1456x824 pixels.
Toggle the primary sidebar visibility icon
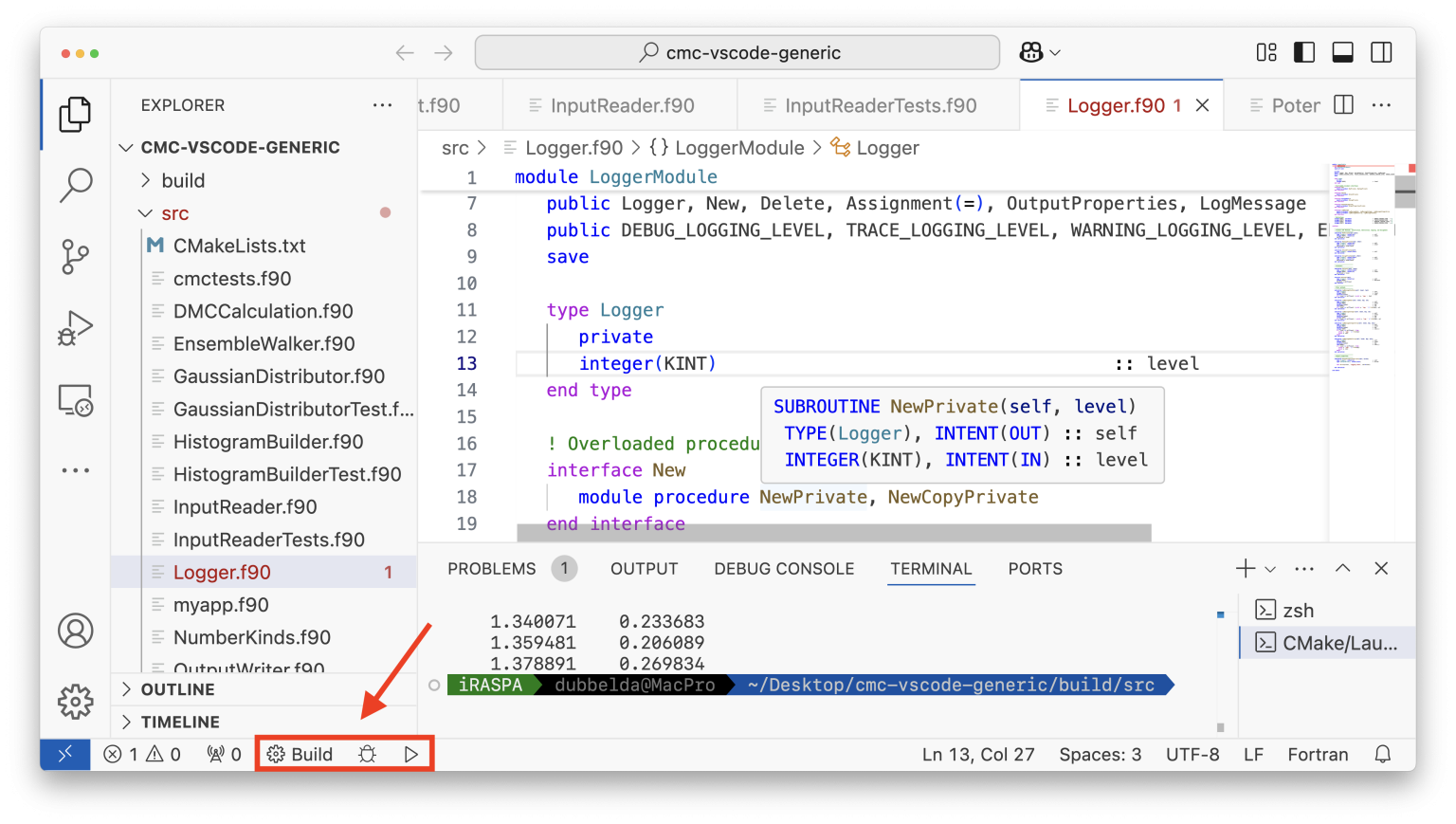click(1304, 52)
